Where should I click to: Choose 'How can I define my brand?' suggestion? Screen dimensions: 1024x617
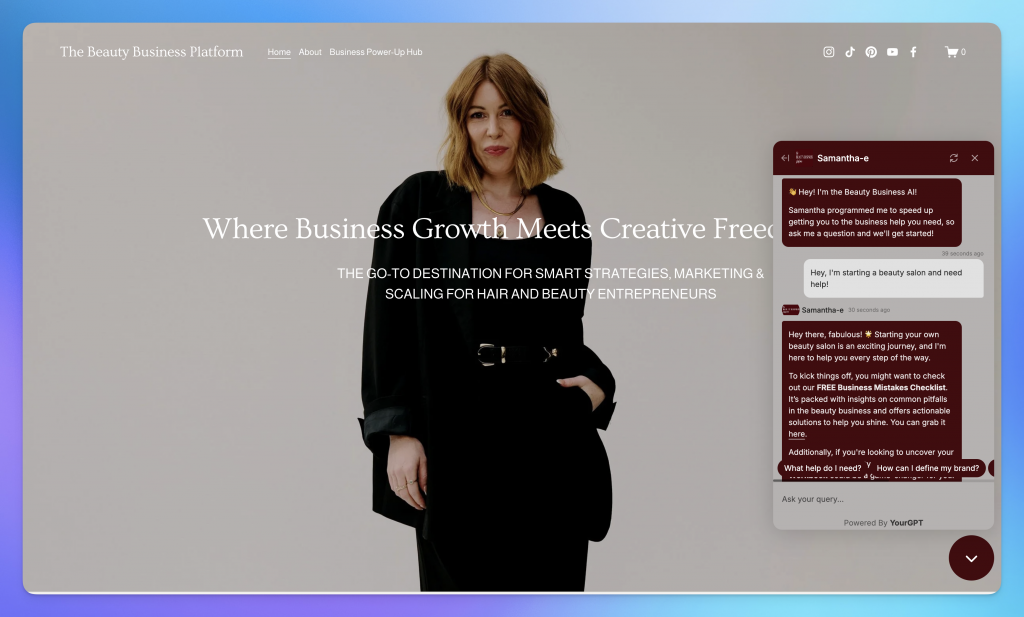pos(927,468)
